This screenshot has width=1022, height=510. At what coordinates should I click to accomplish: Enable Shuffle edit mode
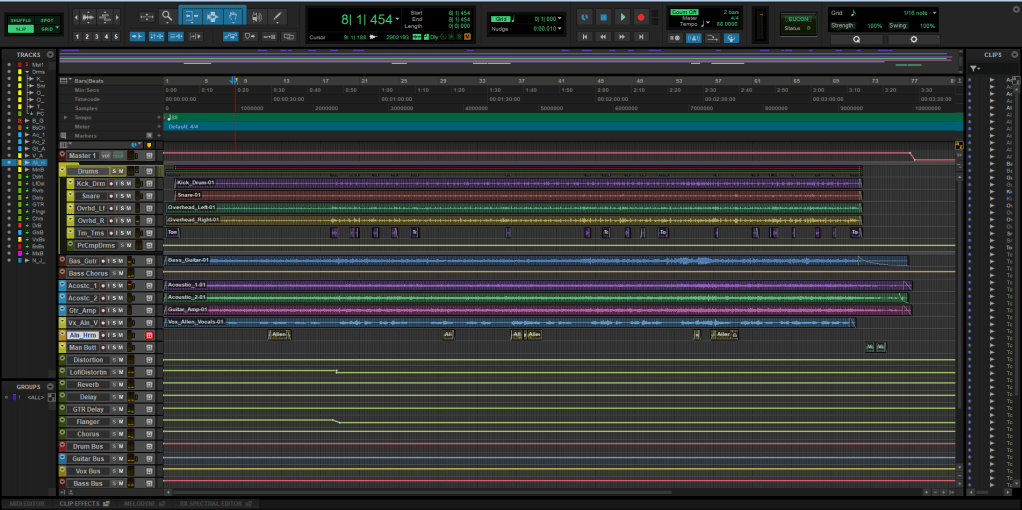21,20
